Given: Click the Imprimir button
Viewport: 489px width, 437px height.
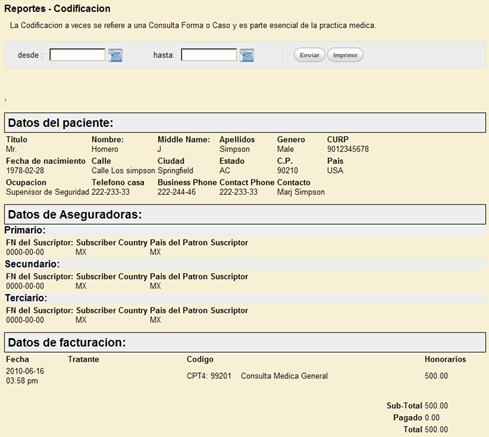Looking at the screenshot, I should point(345,55).
